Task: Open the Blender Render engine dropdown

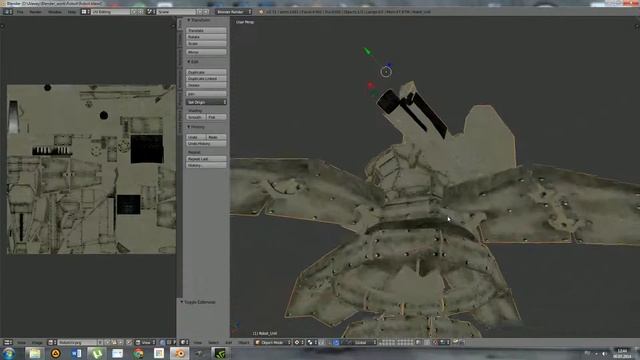Action: coord(233,12)
